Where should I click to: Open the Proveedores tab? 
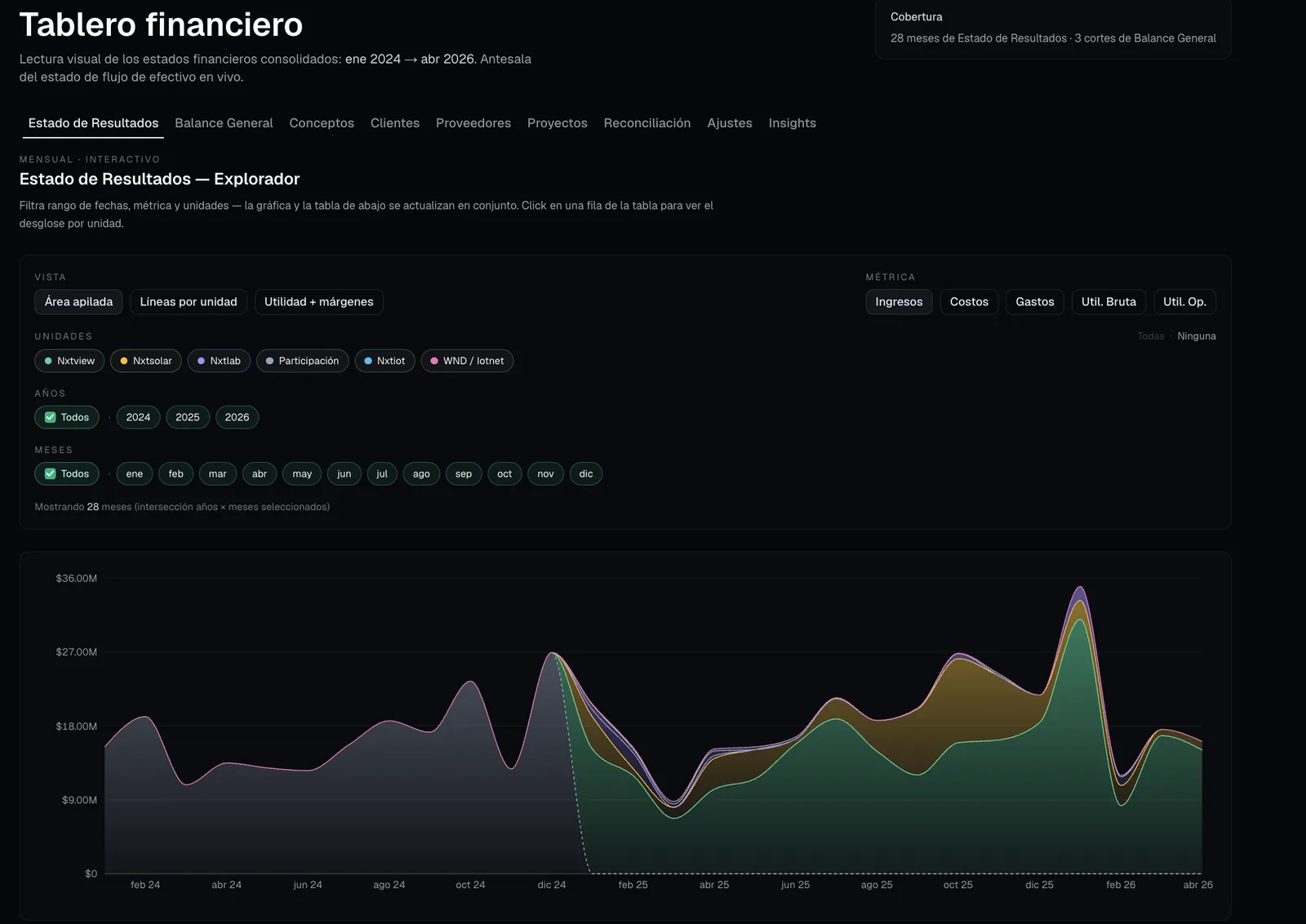coord(473,123)
